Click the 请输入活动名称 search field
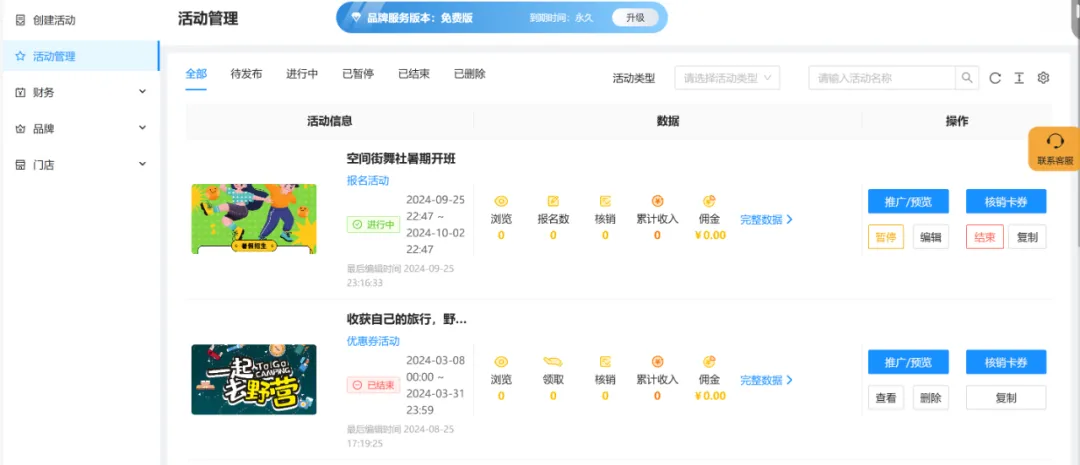The height and width of the screenshot is (465, 1080). [x=882, y=78]
